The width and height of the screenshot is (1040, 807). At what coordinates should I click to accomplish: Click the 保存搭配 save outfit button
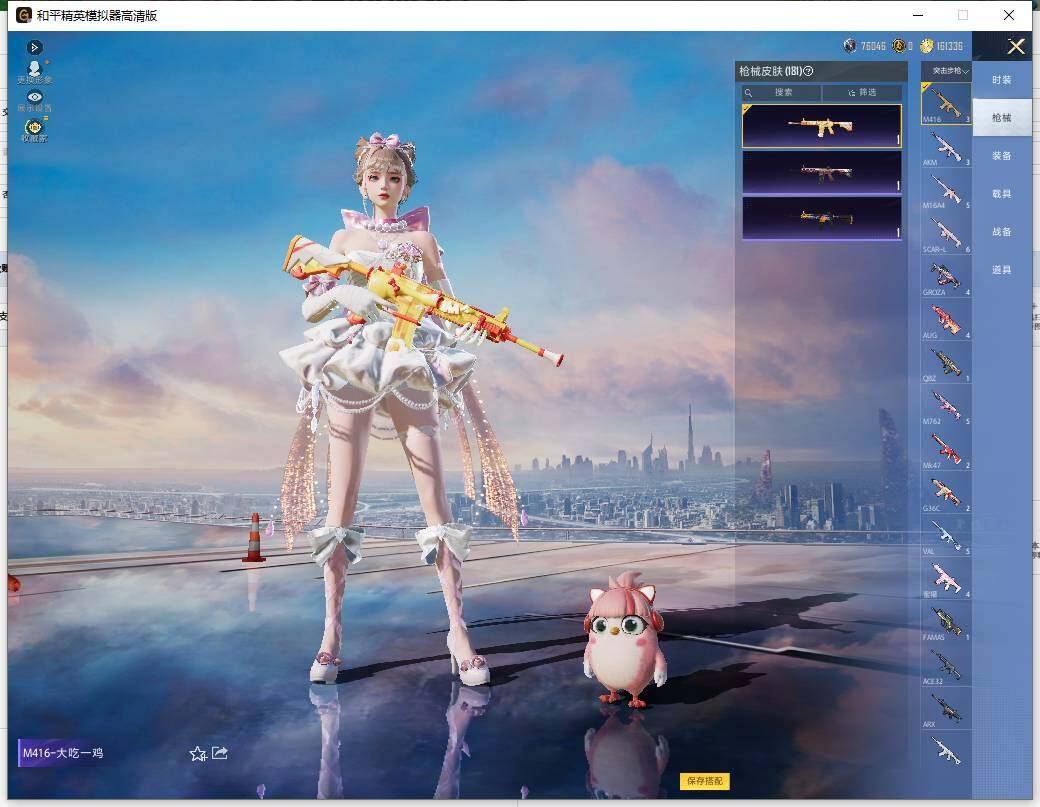coord(704,780)
